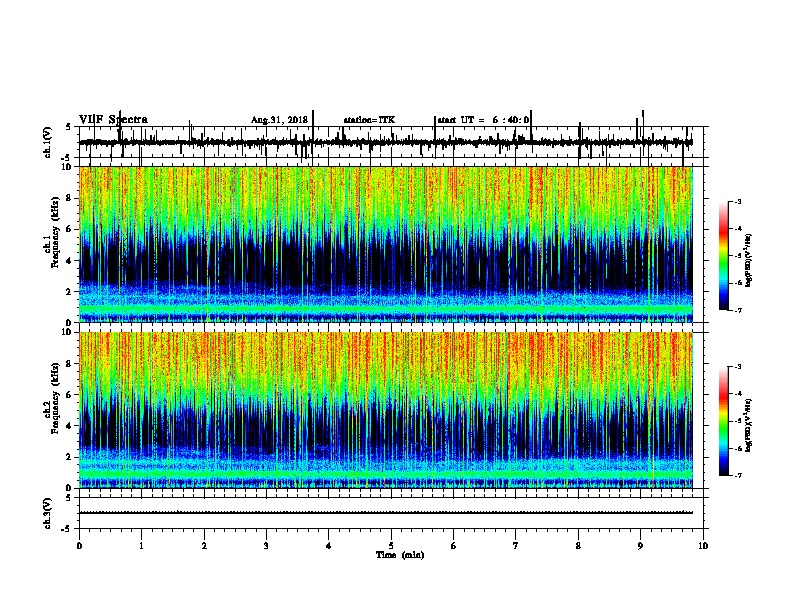792x612 pixels.
Task: Select the date text "Aug.31, 2018"
Action: click(x=279, y=120)
